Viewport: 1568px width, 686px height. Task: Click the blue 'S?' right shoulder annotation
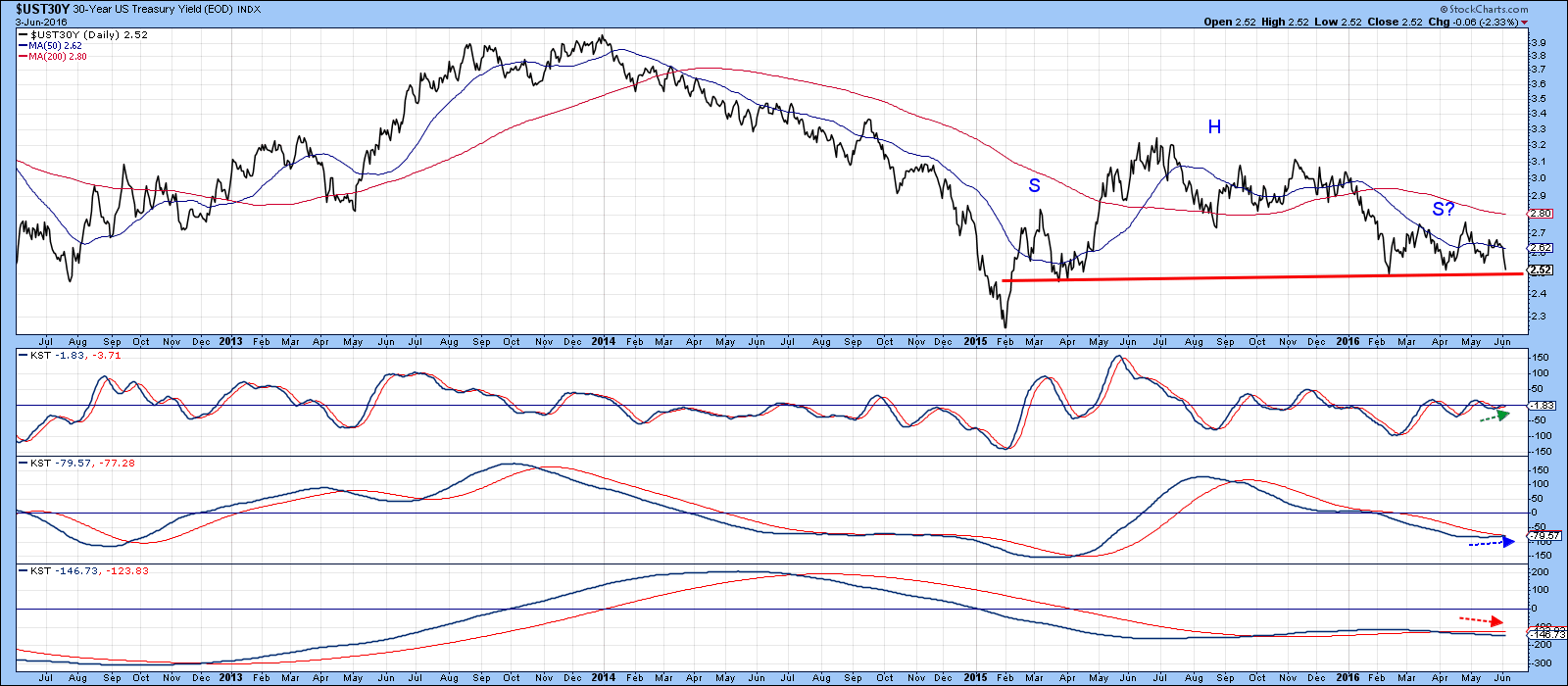click(x=1443, y=209)
